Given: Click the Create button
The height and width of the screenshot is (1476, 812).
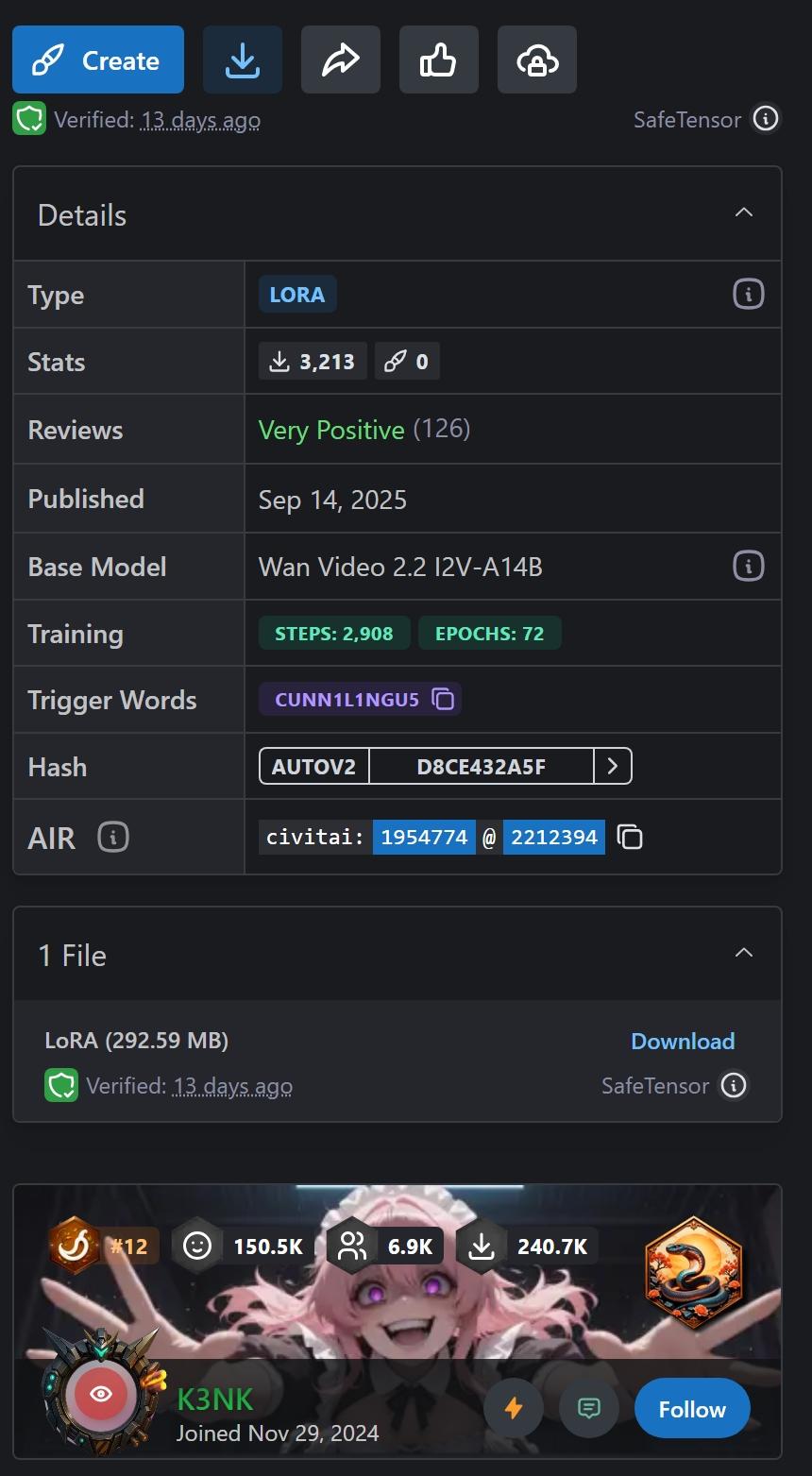Looking at the screenshot, I should pyautogui.click(x=98, y=59).
